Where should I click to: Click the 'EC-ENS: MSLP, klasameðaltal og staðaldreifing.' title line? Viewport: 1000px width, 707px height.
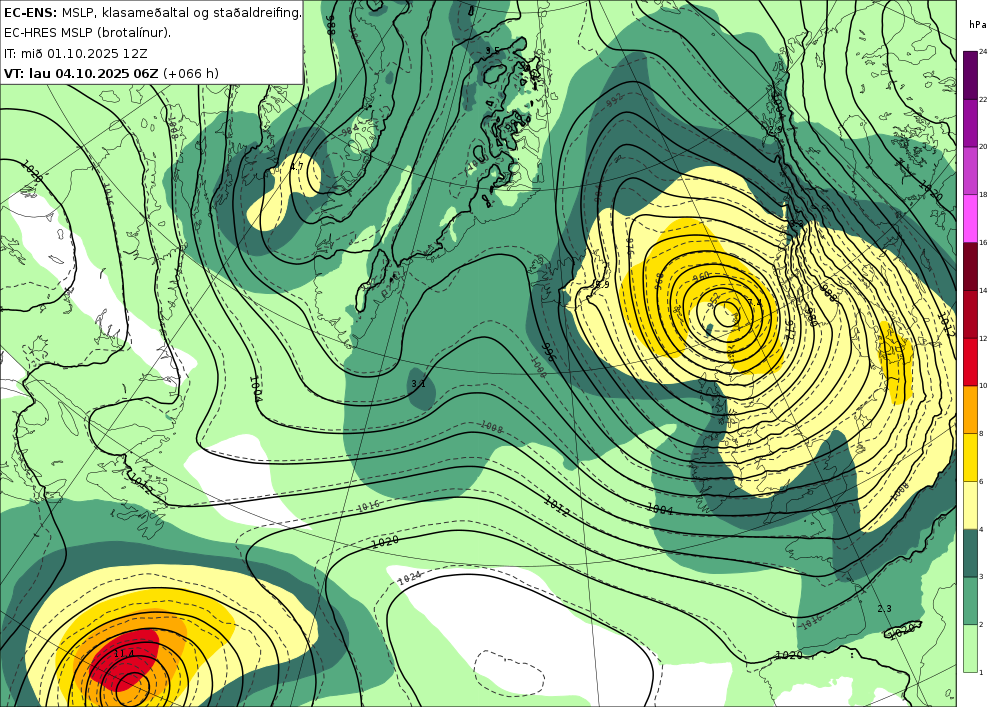pos(152,12)
